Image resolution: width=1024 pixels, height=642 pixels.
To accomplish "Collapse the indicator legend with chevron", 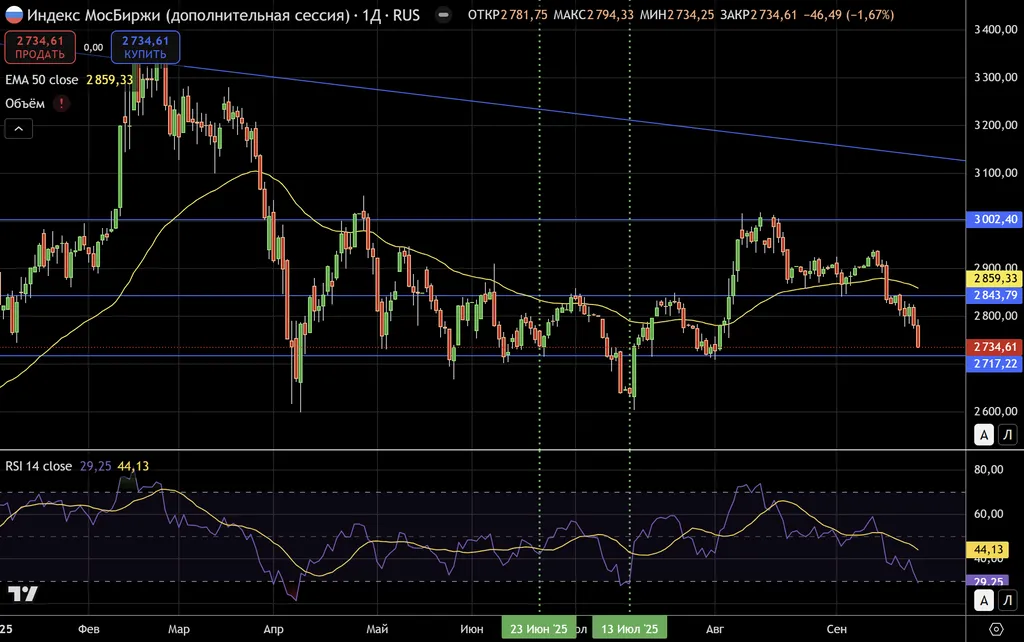I will (x=19, y=128).
